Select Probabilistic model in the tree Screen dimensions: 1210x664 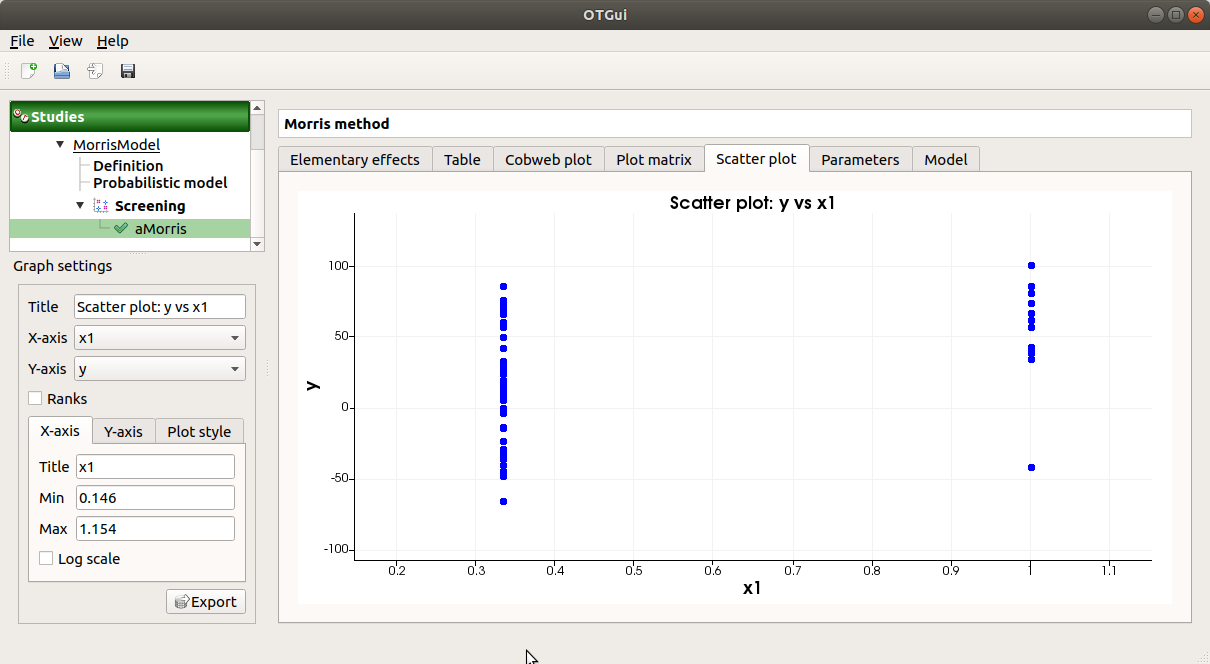coord(160,183)
